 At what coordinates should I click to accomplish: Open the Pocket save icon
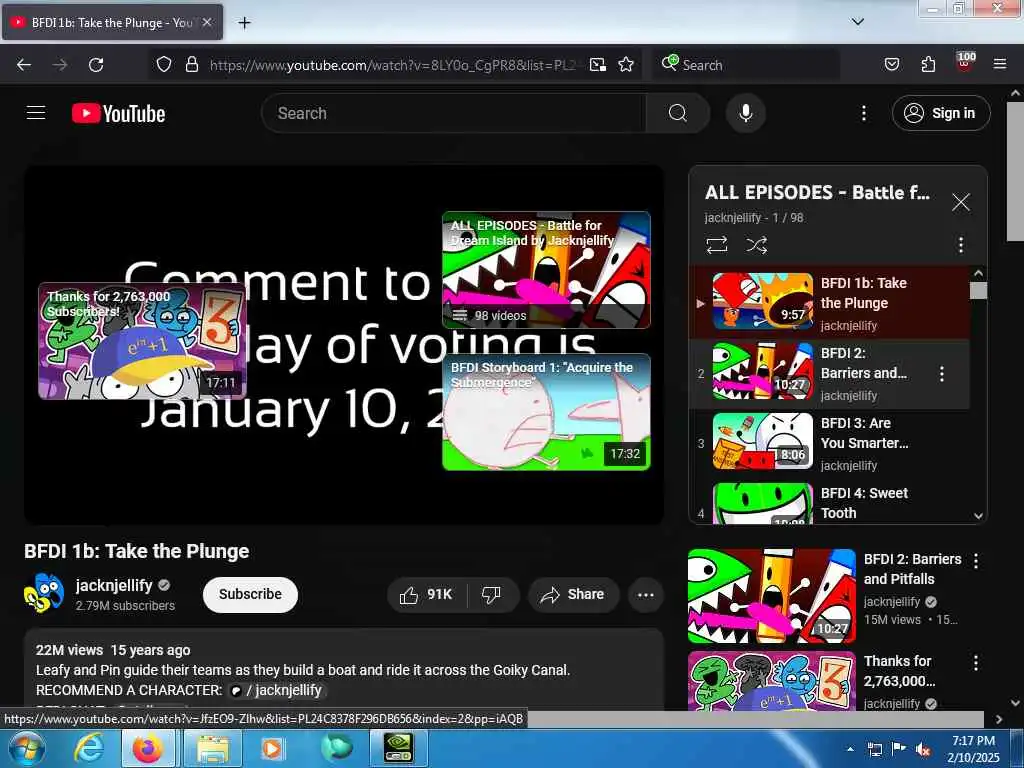tap(891, 65)
